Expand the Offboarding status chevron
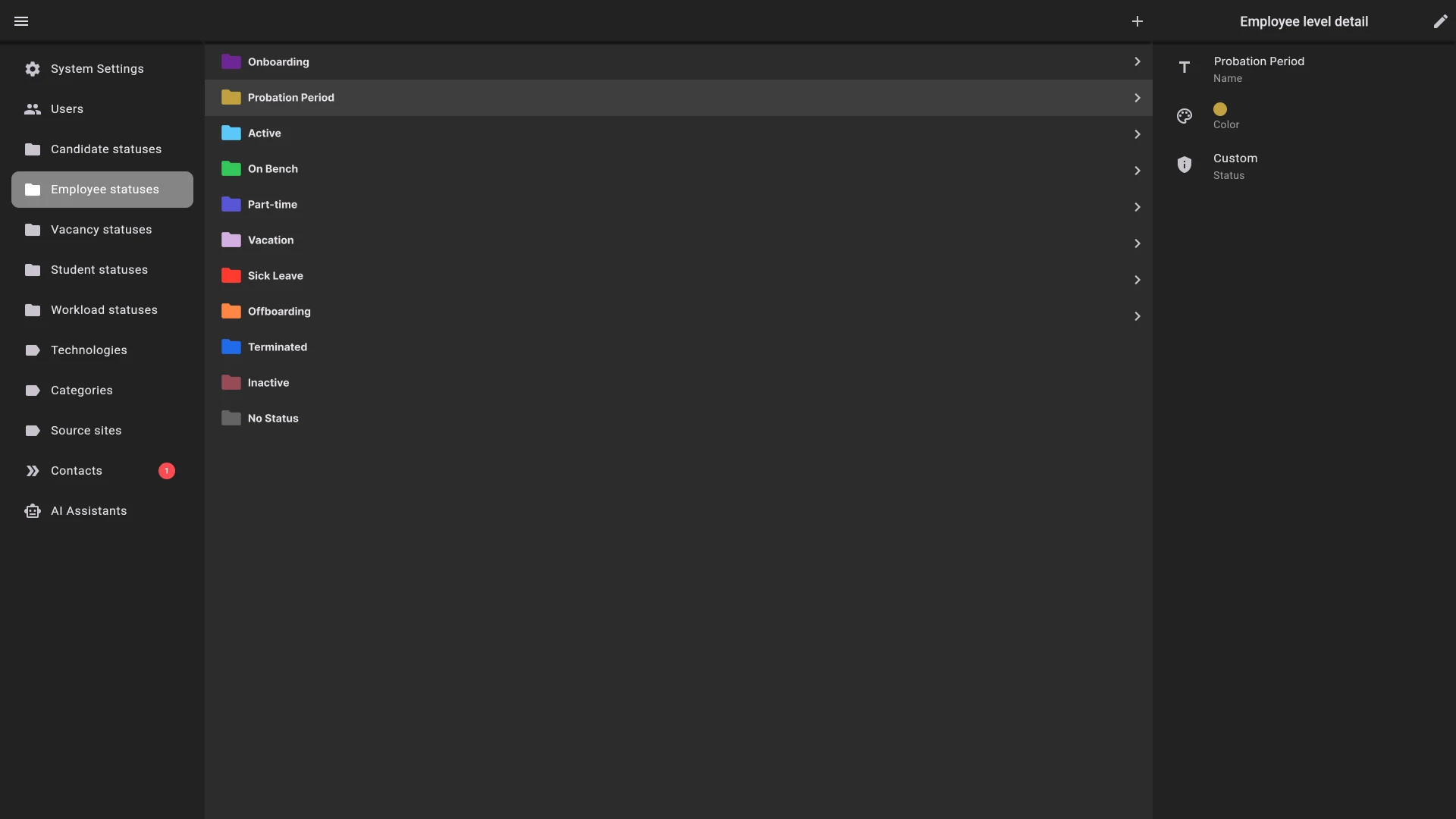This screenshot has width=1456, height=819. point(1137,316)
